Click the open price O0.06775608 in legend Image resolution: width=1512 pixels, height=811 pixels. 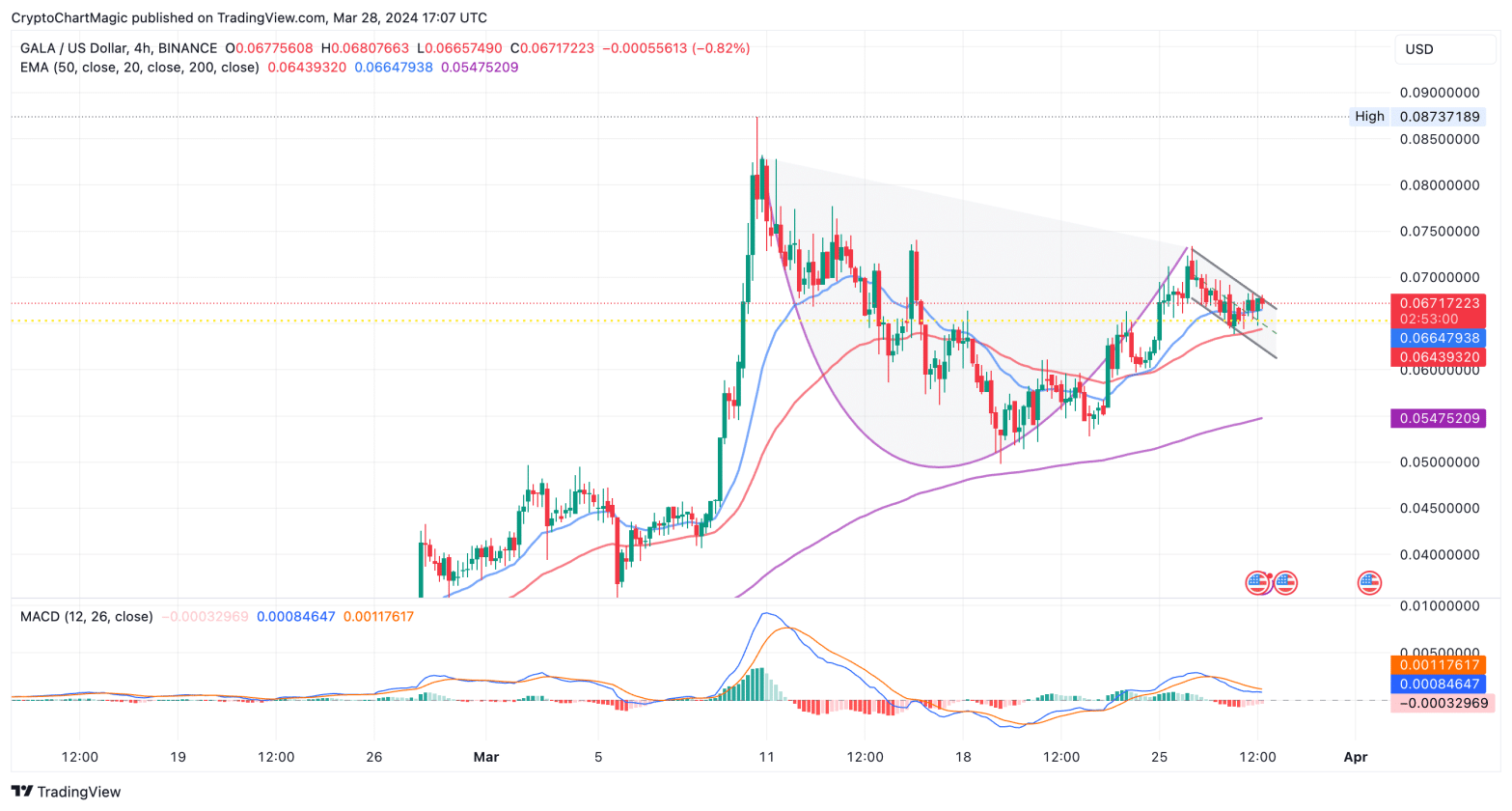[x=269, y=48]
